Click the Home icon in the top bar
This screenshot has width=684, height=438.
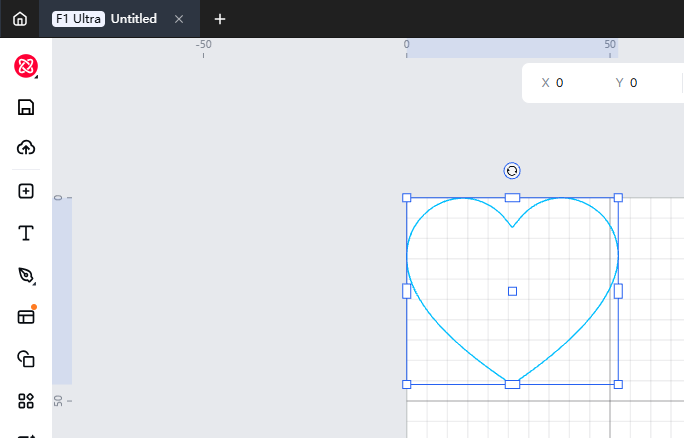pyautogui.click(x=20, y=19)
